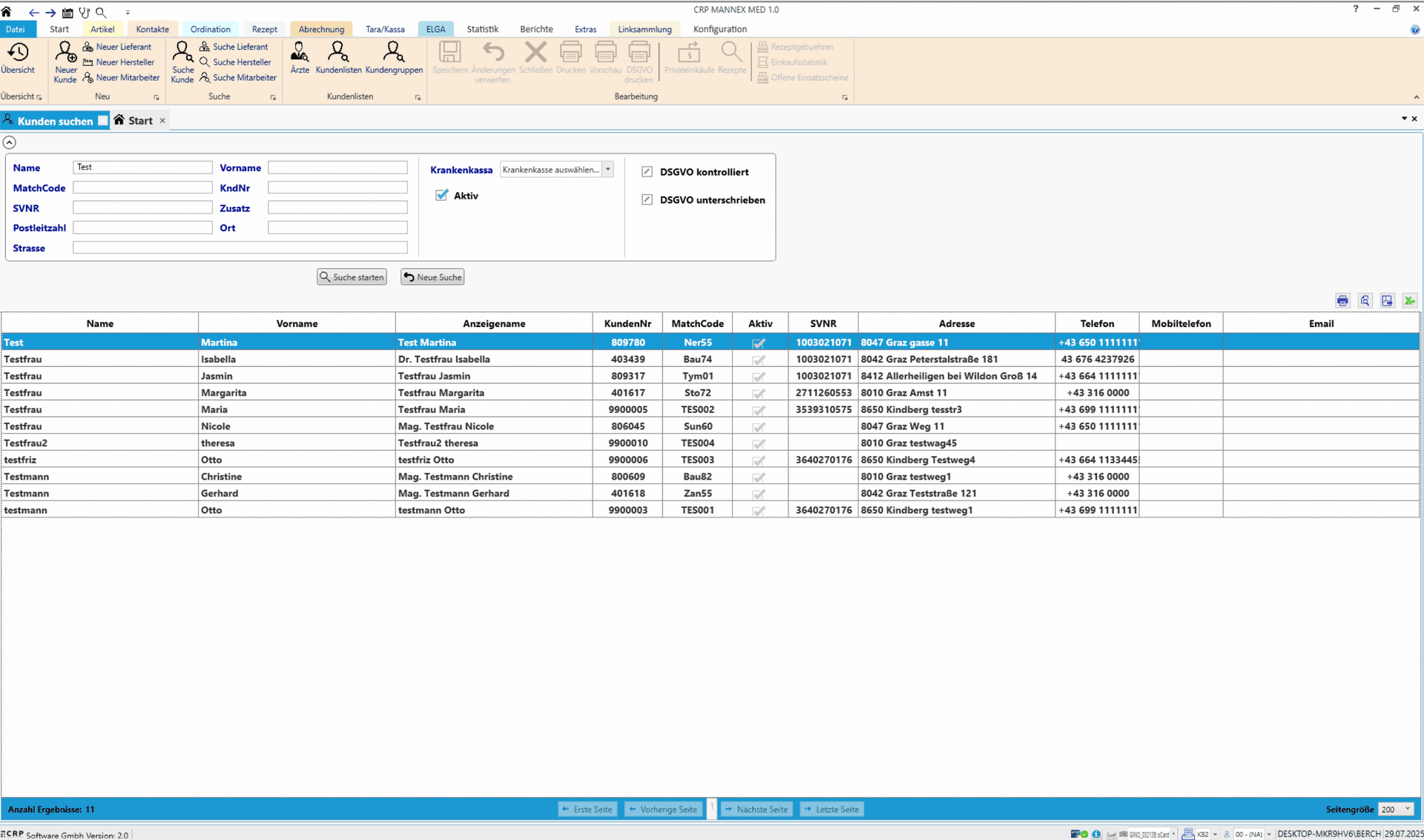Click Neuer Hersteller in the ribbon

point(119,62)
